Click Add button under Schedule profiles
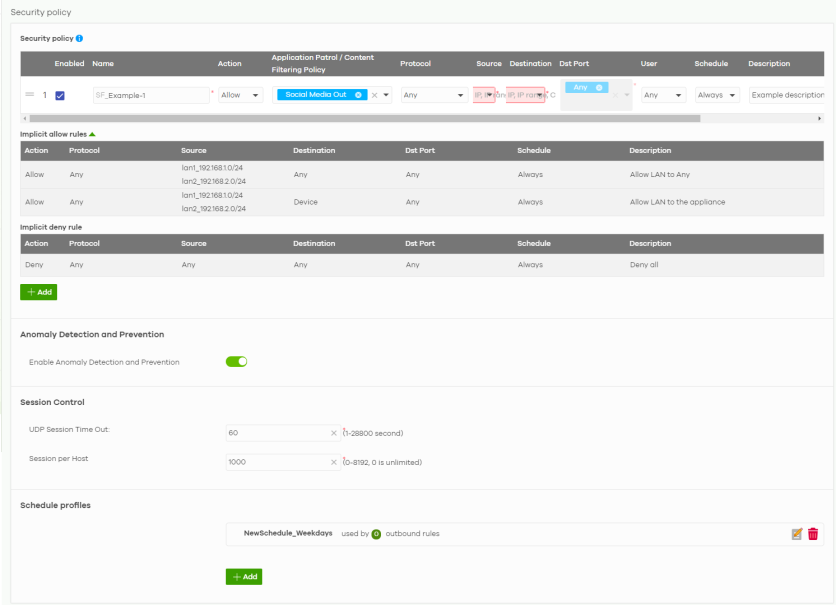This screenshot has width=836, height=605. click(x=244, y=577)
